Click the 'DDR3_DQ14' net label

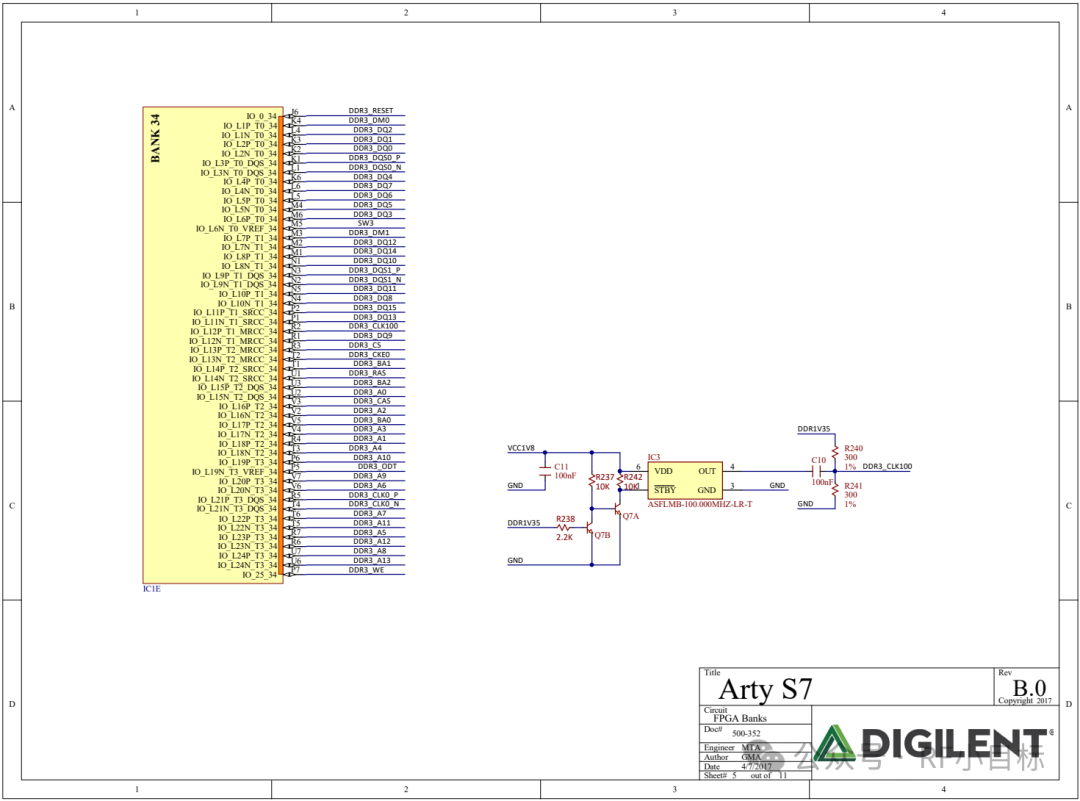(x=375, y=251)
